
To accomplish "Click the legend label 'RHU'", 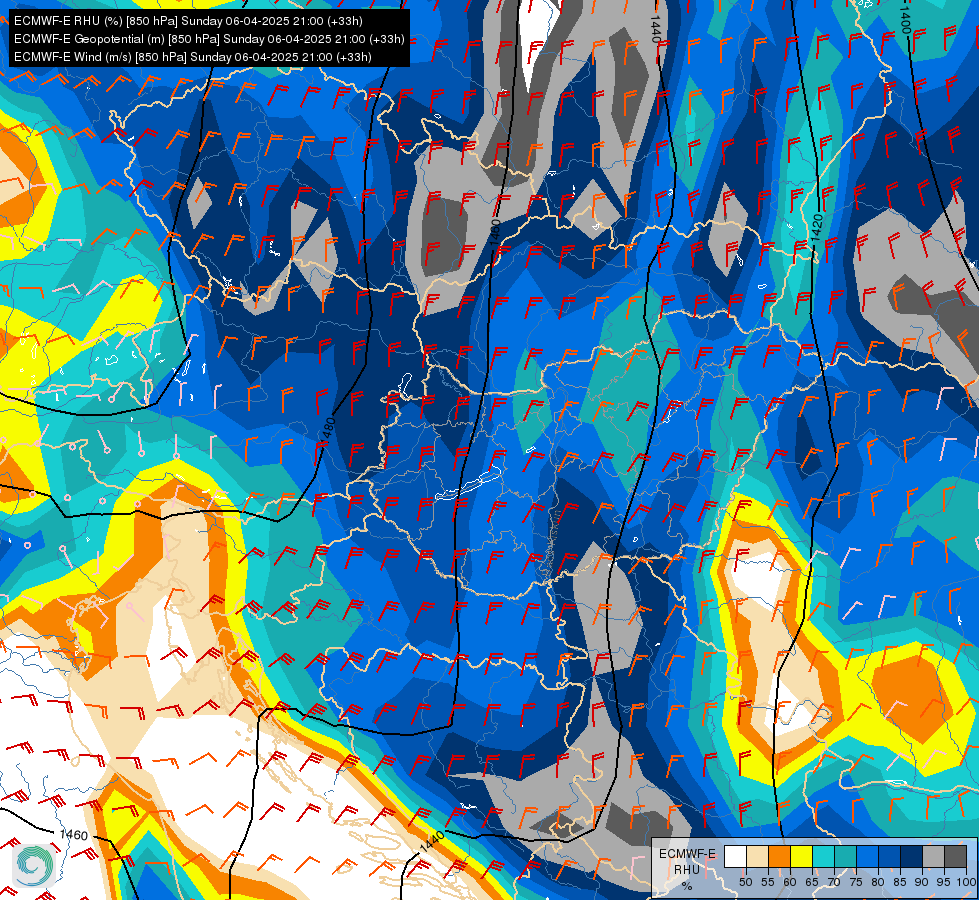I will (x=687, y=869).
